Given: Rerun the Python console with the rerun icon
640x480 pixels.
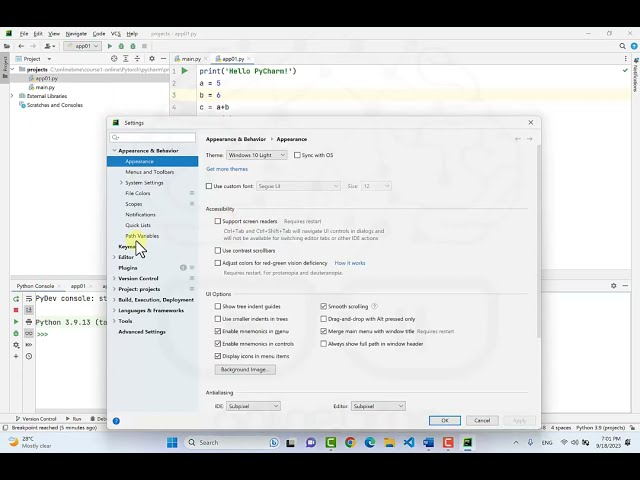Looking at the screenshot, I should pos(16,299).
